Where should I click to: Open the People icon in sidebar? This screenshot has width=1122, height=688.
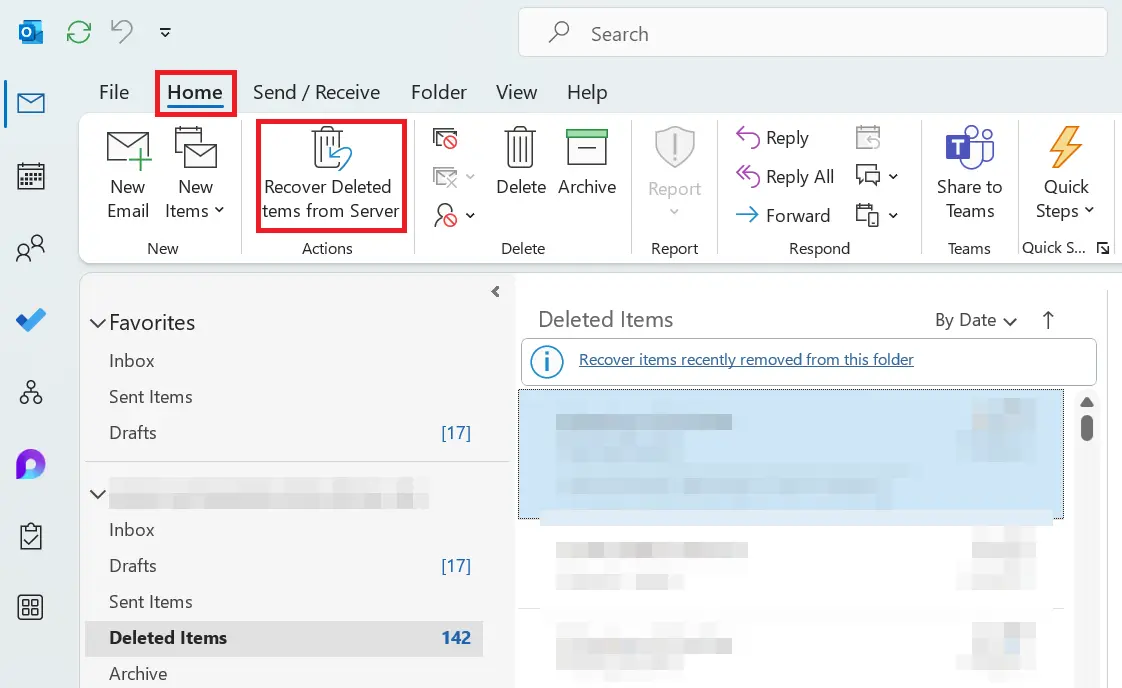point(30,248)
